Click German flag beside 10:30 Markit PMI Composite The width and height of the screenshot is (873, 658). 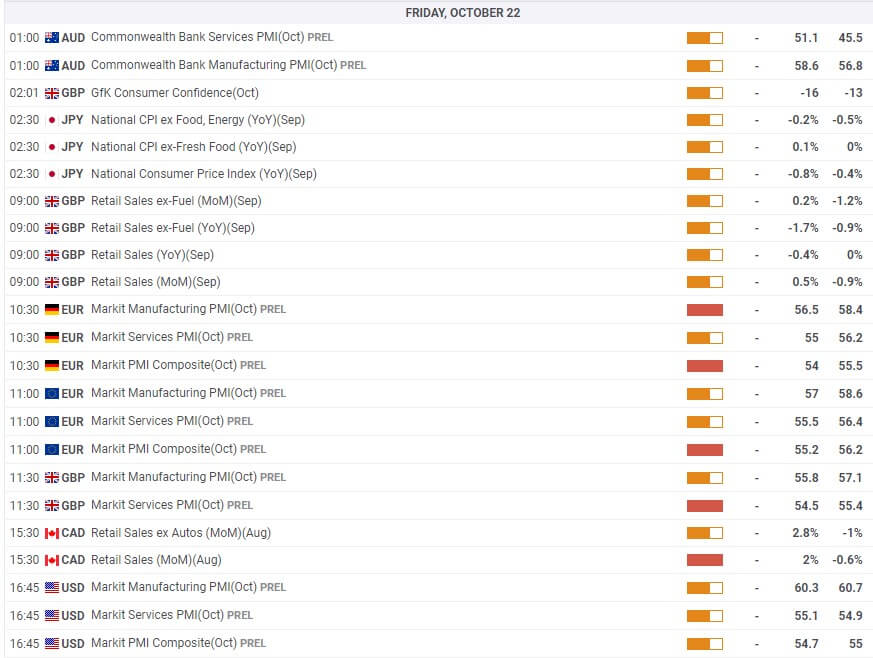point(52,366)
